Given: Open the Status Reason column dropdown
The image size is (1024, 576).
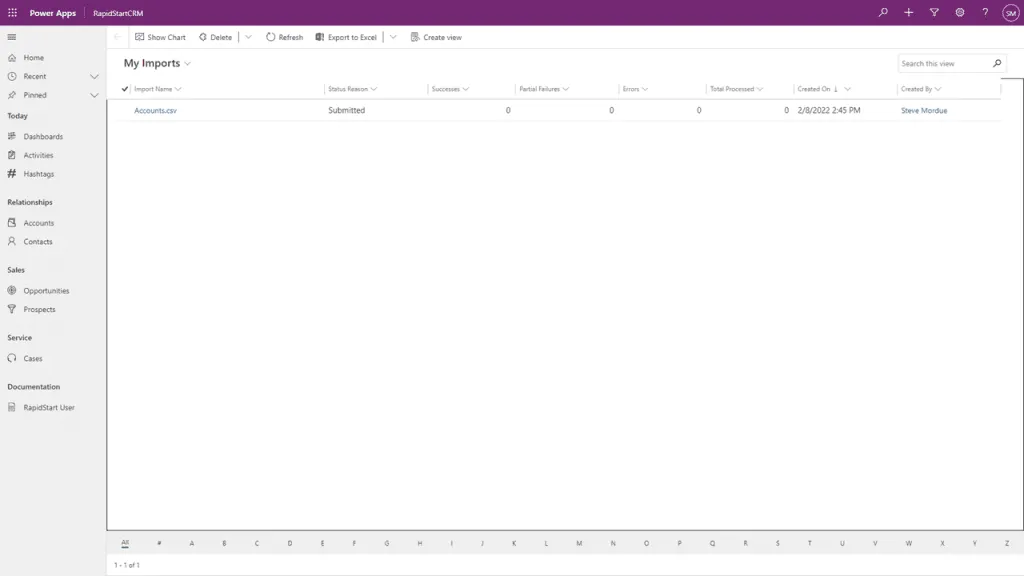Looking at the screenshot, I should pos(374,88).
